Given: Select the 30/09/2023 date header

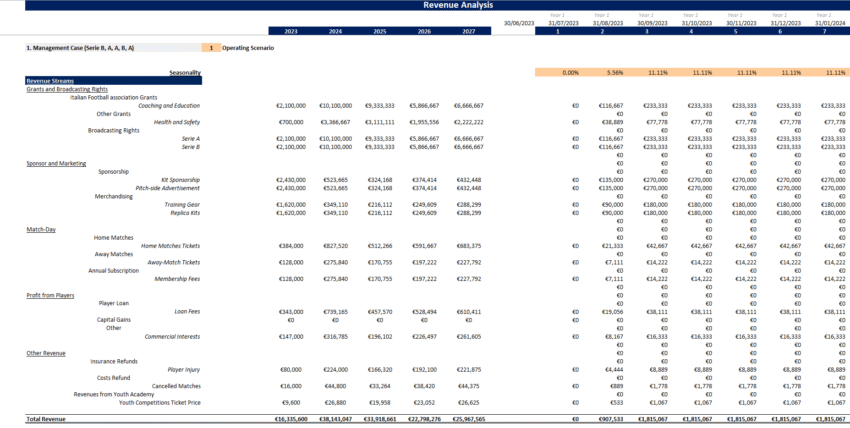Looking at the screenshot, I should click(652, 23).
